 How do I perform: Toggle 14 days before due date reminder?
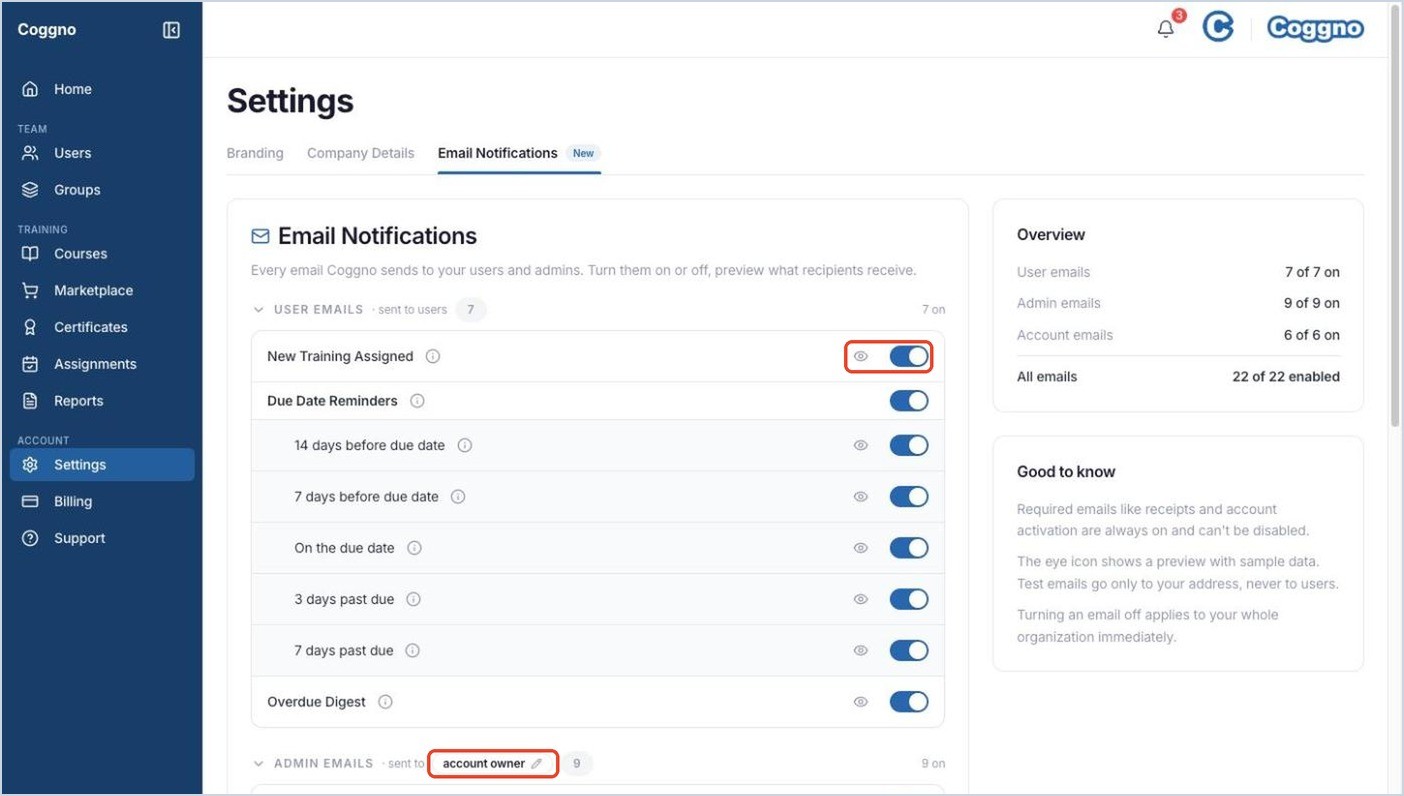click(909, 445)
